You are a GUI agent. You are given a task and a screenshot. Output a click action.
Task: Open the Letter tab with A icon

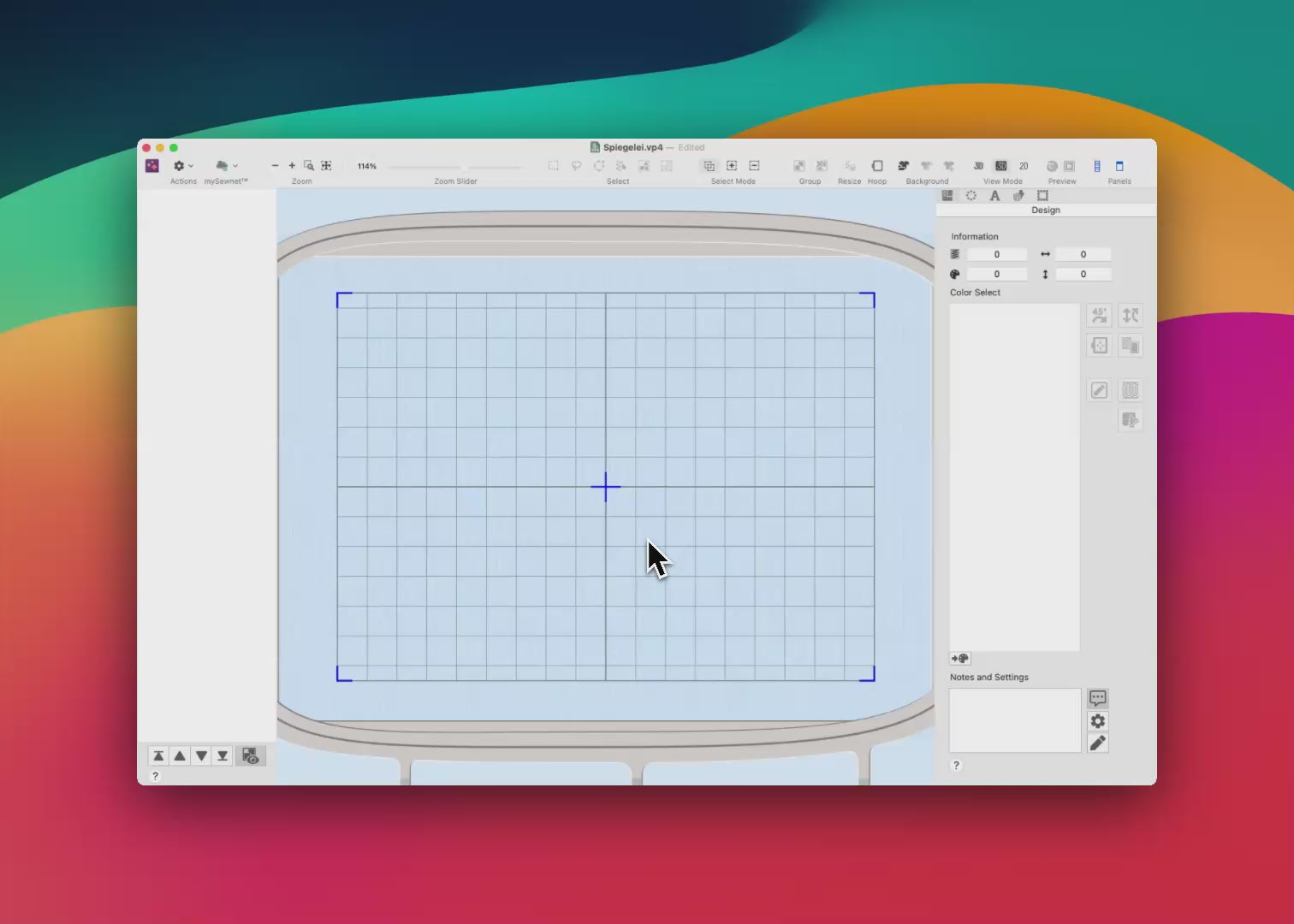[x=994, y=196]
